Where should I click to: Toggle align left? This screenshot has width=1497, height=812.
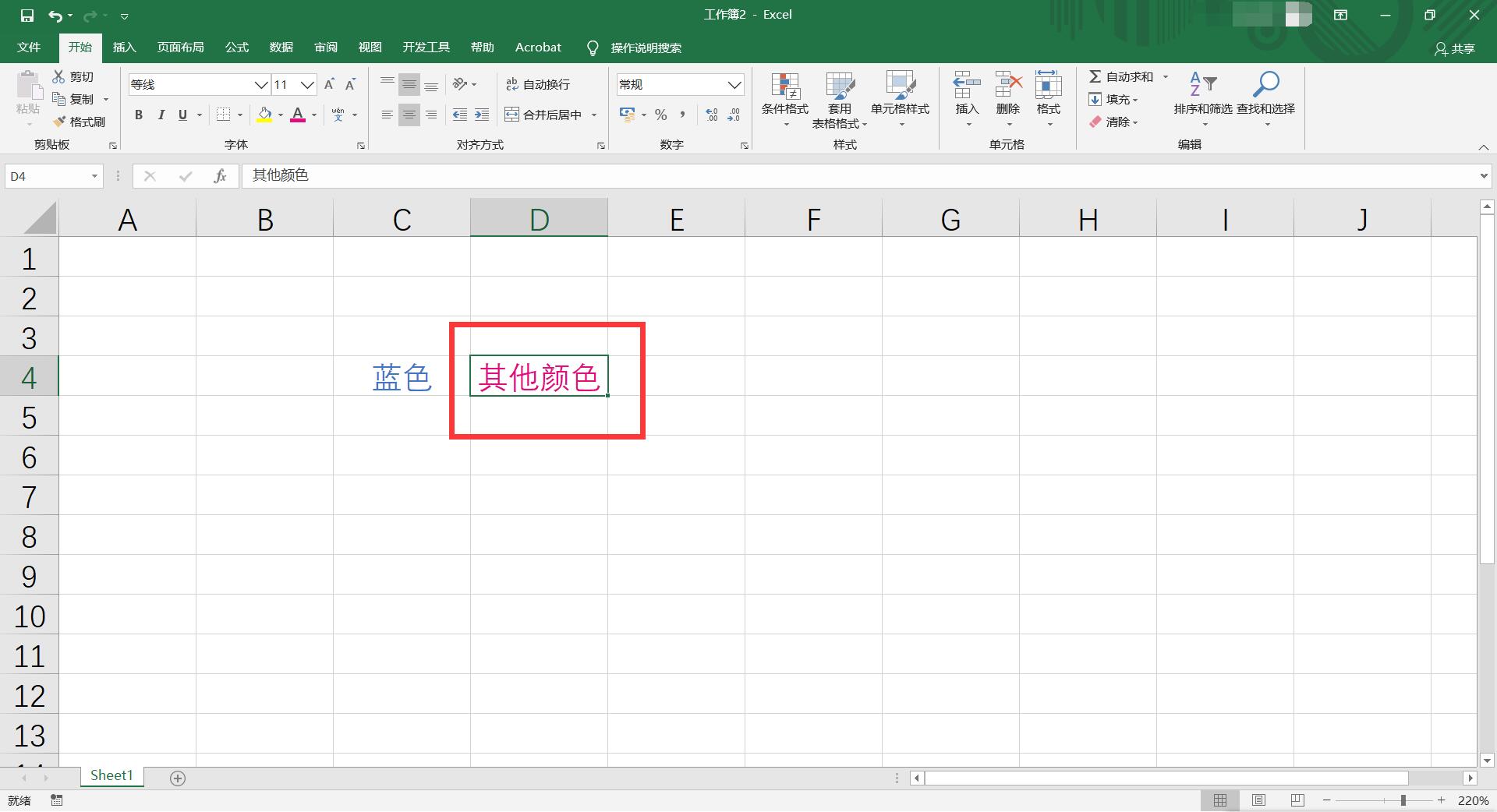tap(388, 115)
